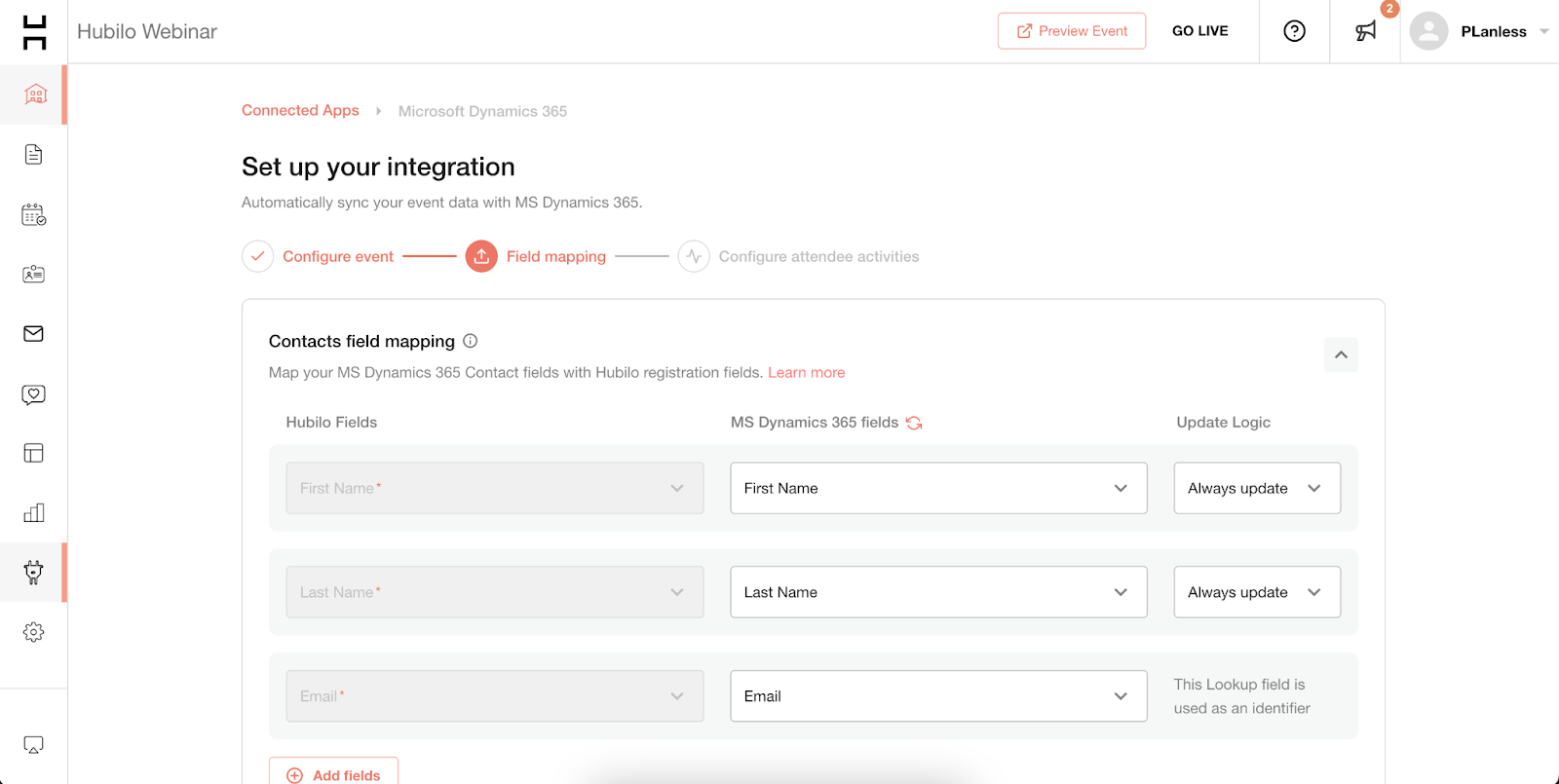This screenshot has height=784, width=1559.
Task: Open the document page sidebar icon
Action: click(x=34, y=155)
